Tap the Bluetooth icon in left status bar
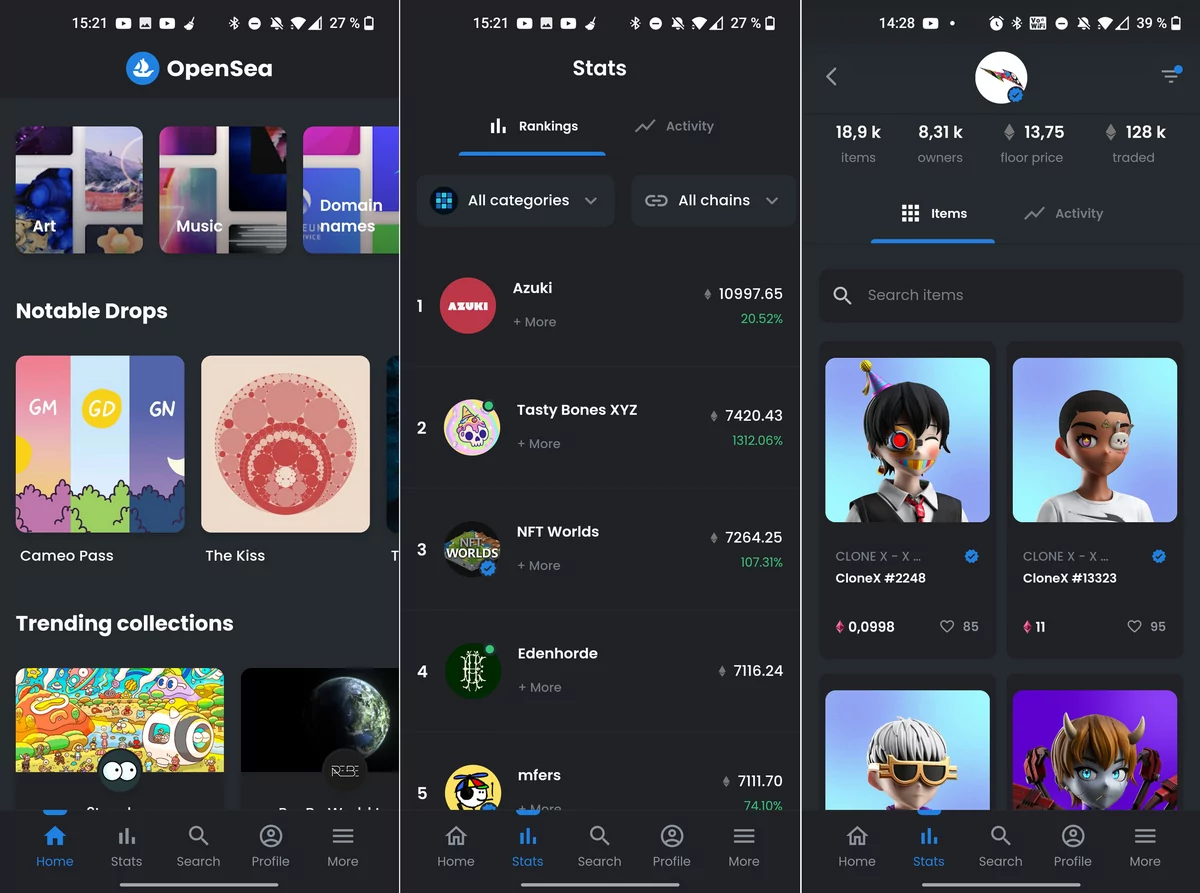Image resolution: width=1200 pixels, height=893 pixels. (234, 23)
